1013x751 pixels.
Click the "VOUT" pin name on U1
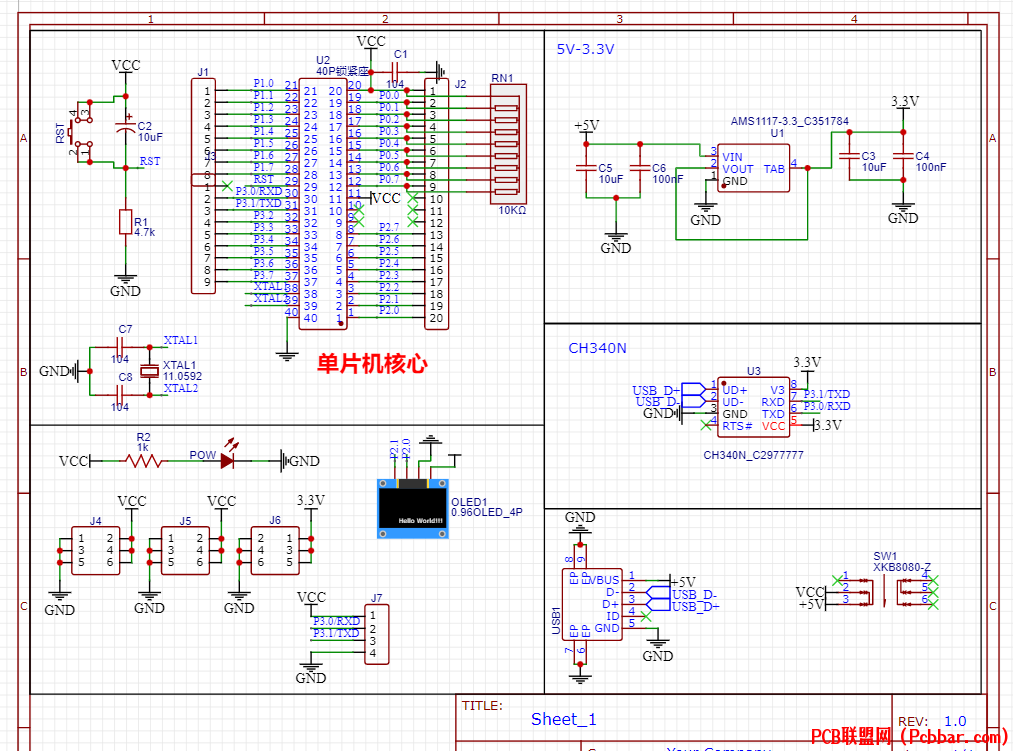[738, 169]
